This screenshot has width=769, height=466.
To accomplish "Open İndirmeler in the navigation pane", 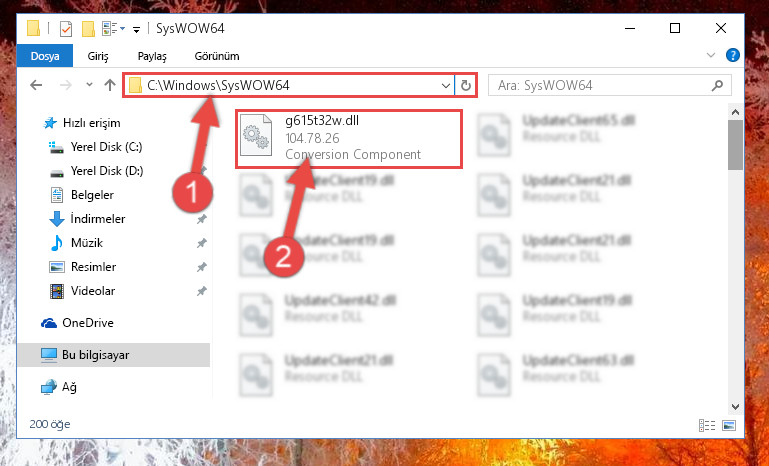I will [98, 219].
